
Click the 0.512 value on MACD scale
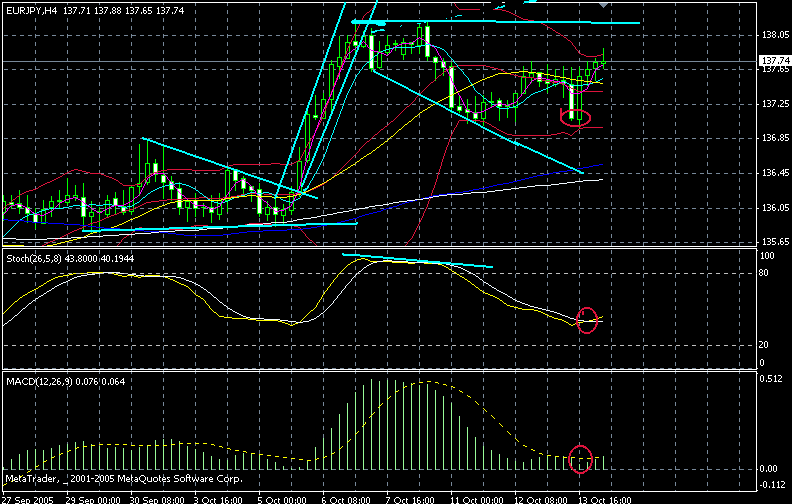(x=771, y=379)
